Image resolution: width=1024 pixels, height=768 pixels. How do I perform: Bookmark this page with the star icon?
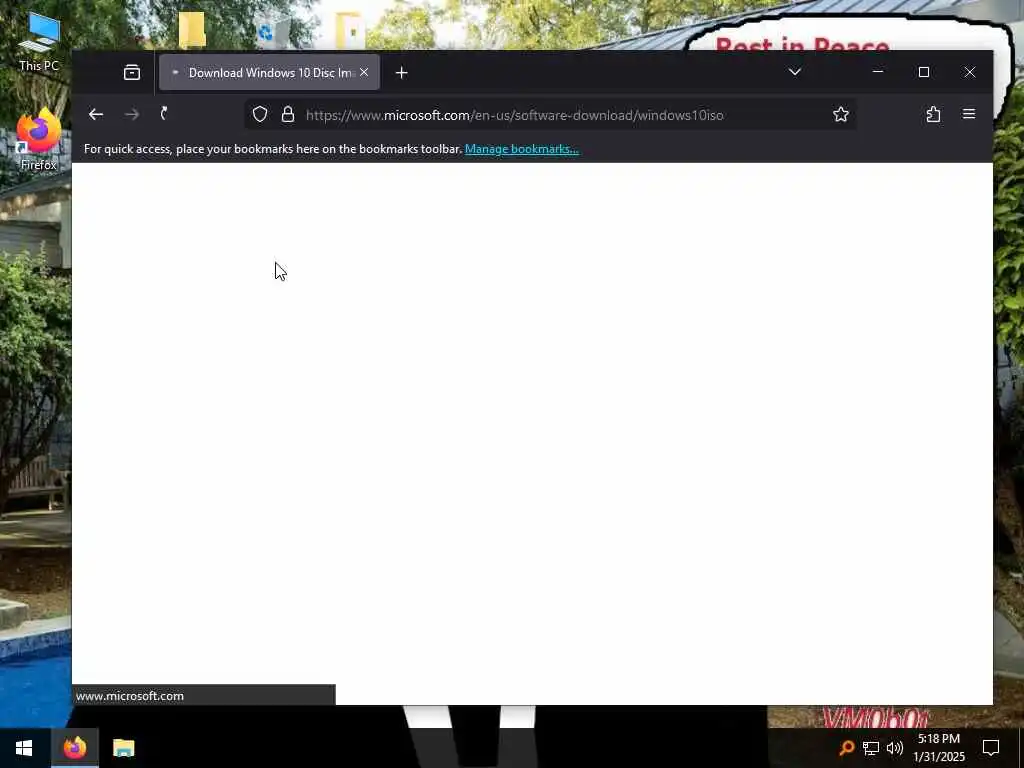tap(840, 114)
